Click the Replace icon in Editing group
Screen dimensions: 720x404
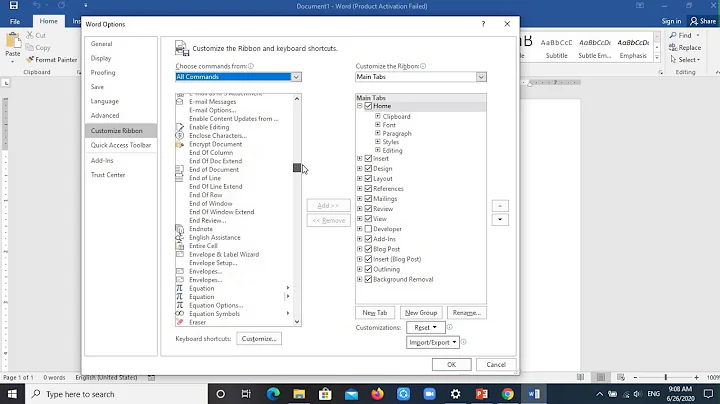pyautogui.click(x=673, y=47)
